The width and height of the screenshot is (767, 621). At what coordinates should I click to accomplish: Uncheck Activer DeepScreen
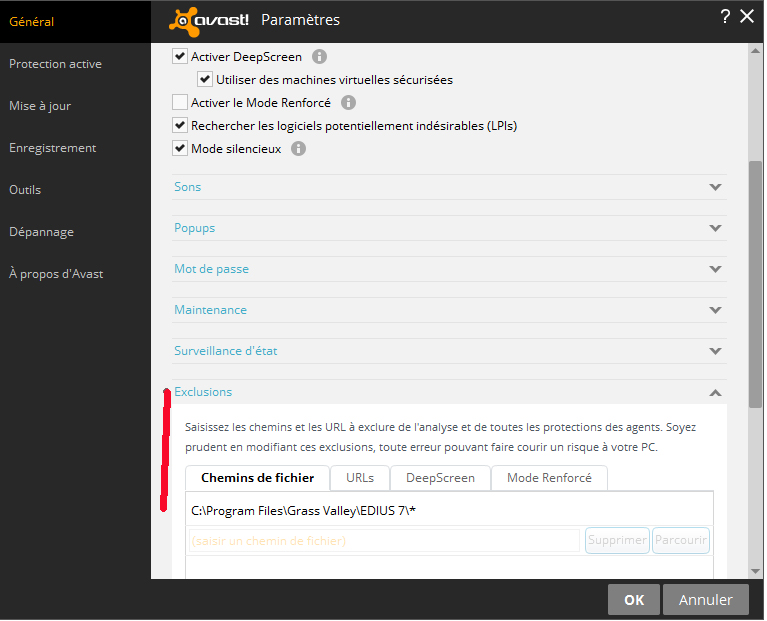click(180, 56)
